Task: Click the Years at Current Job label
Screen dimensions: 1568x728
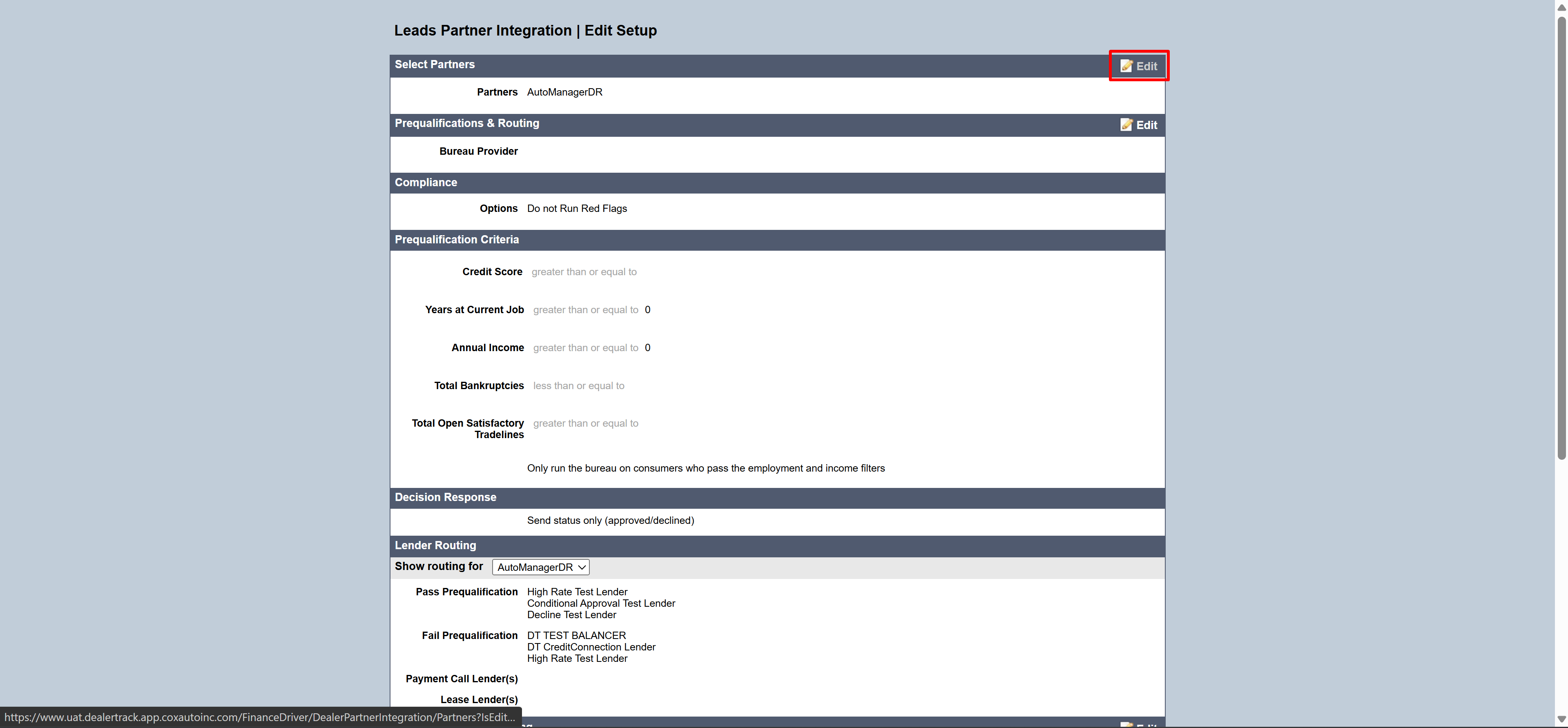Action: click(474, 309)
